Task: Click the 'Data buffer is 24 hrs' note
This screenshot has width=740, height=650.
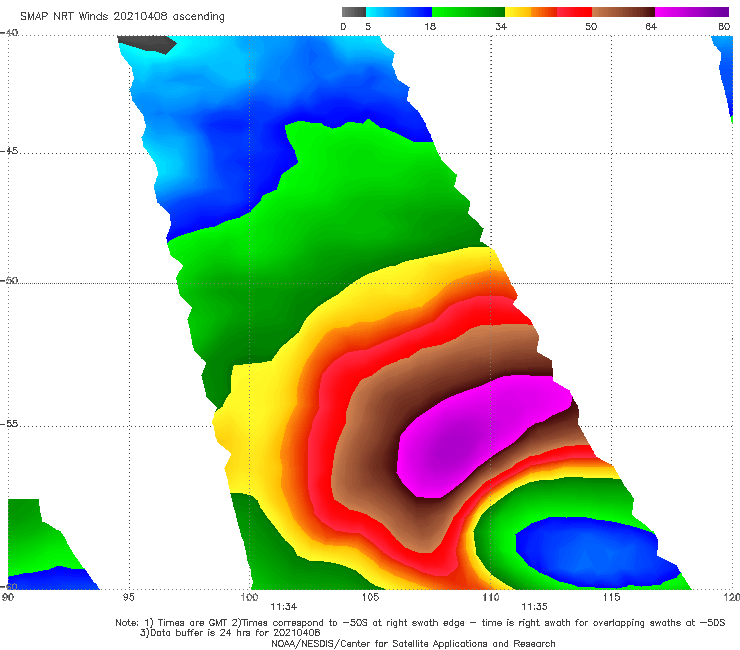Action: pos(230,633)
